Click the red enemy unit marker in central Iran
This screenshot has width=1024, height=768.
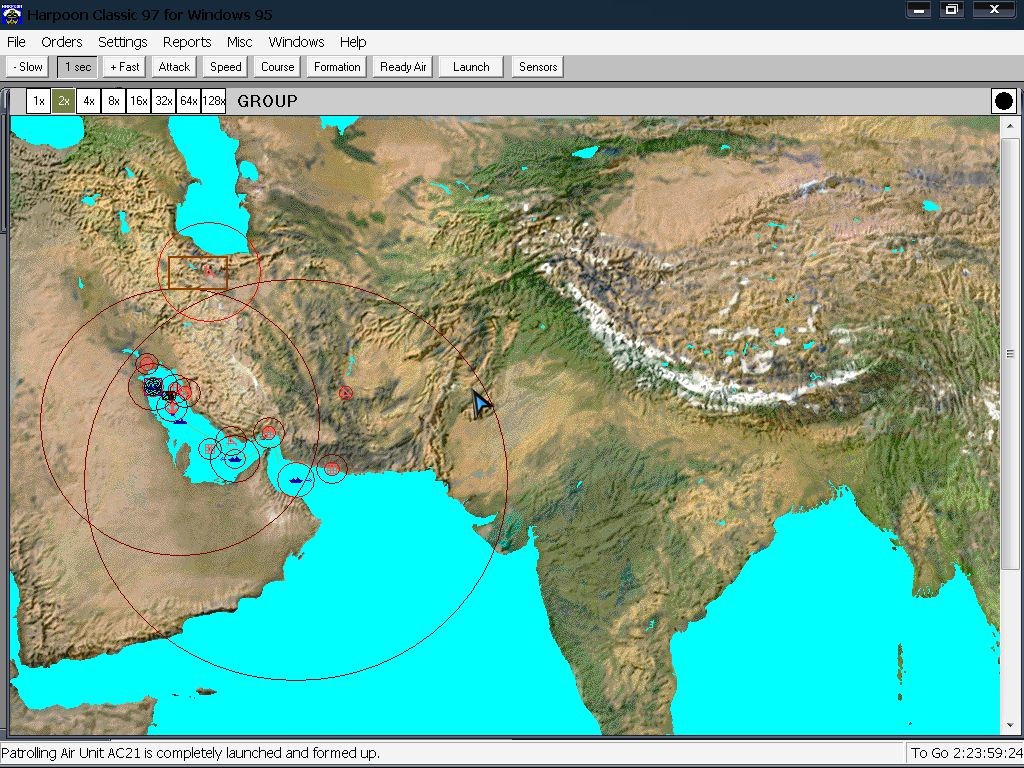point(345,393)
